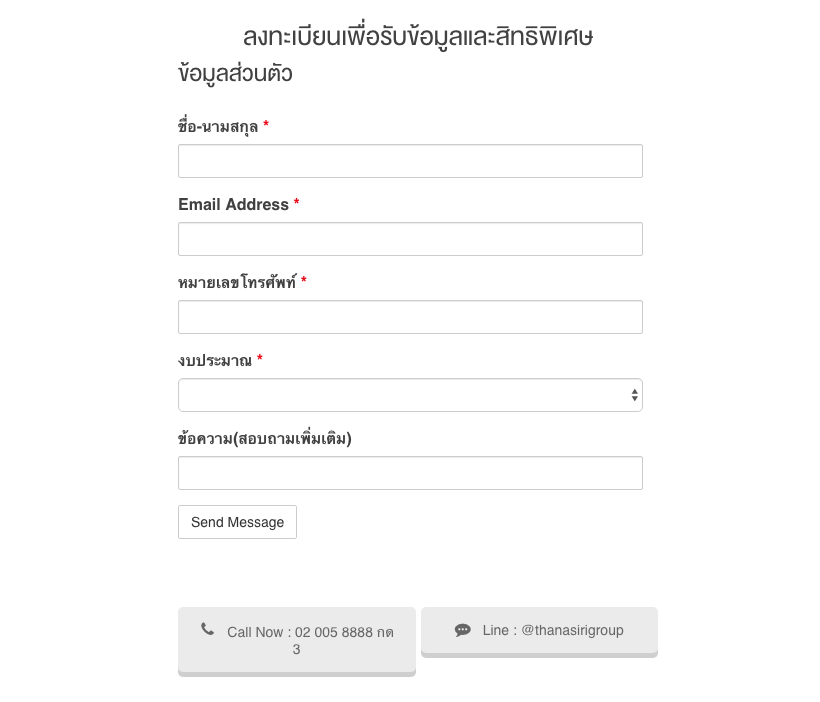Click the ชื่อ-นามสกุล field label

218,126
